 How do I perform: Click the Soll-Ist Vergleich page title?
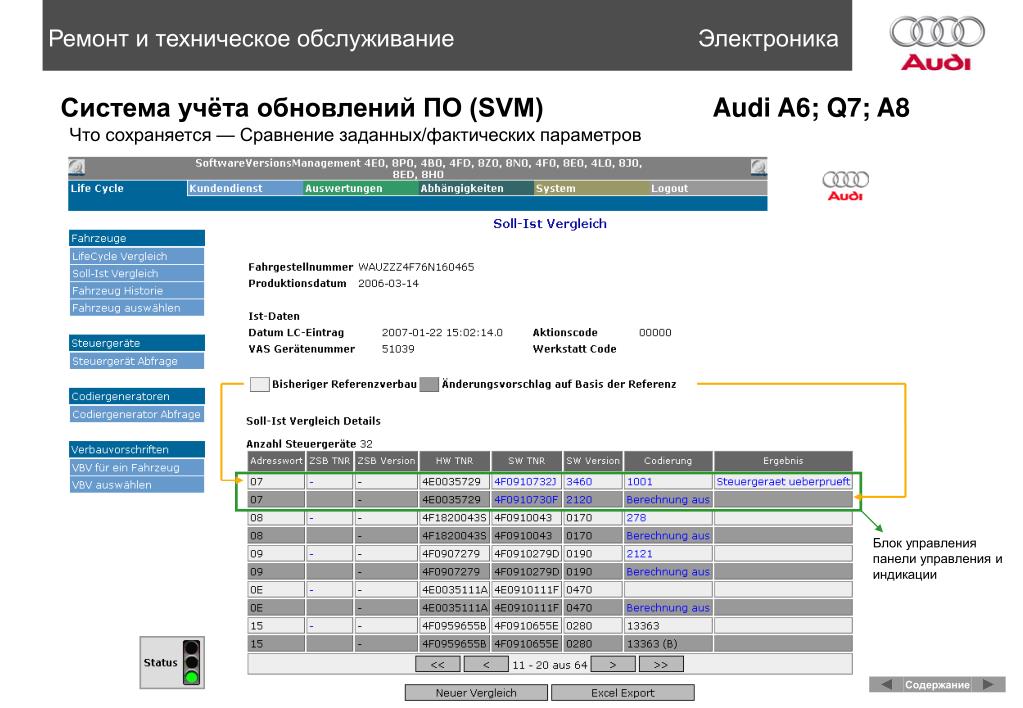[549, 224]
